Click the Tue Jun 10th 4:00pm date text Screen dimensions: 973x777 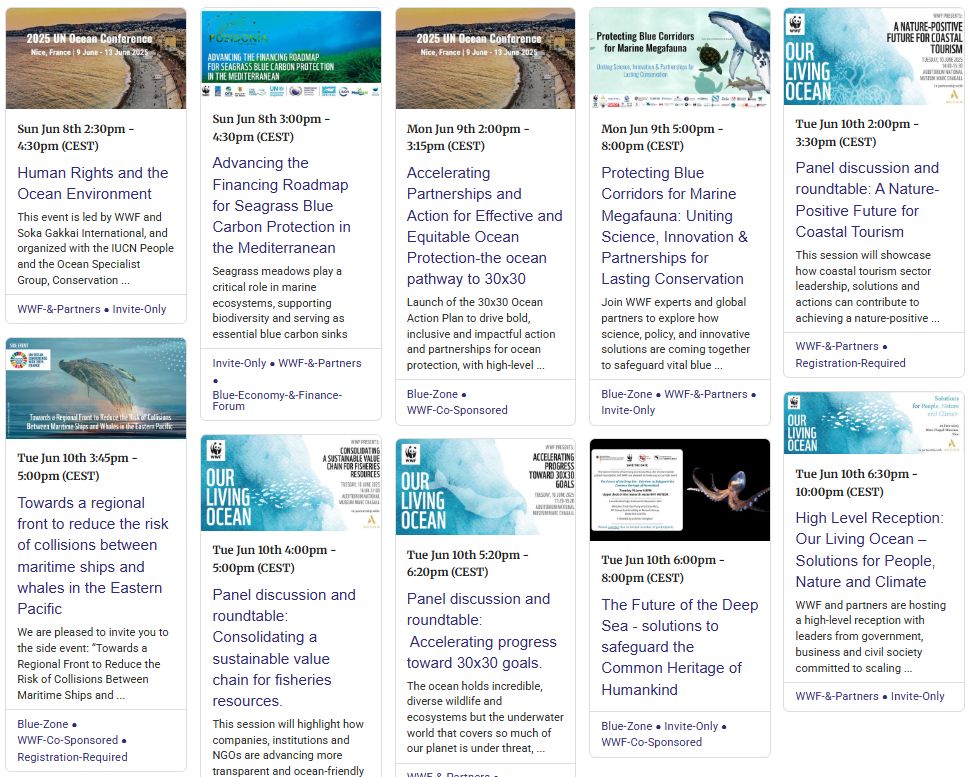(274, 559)
